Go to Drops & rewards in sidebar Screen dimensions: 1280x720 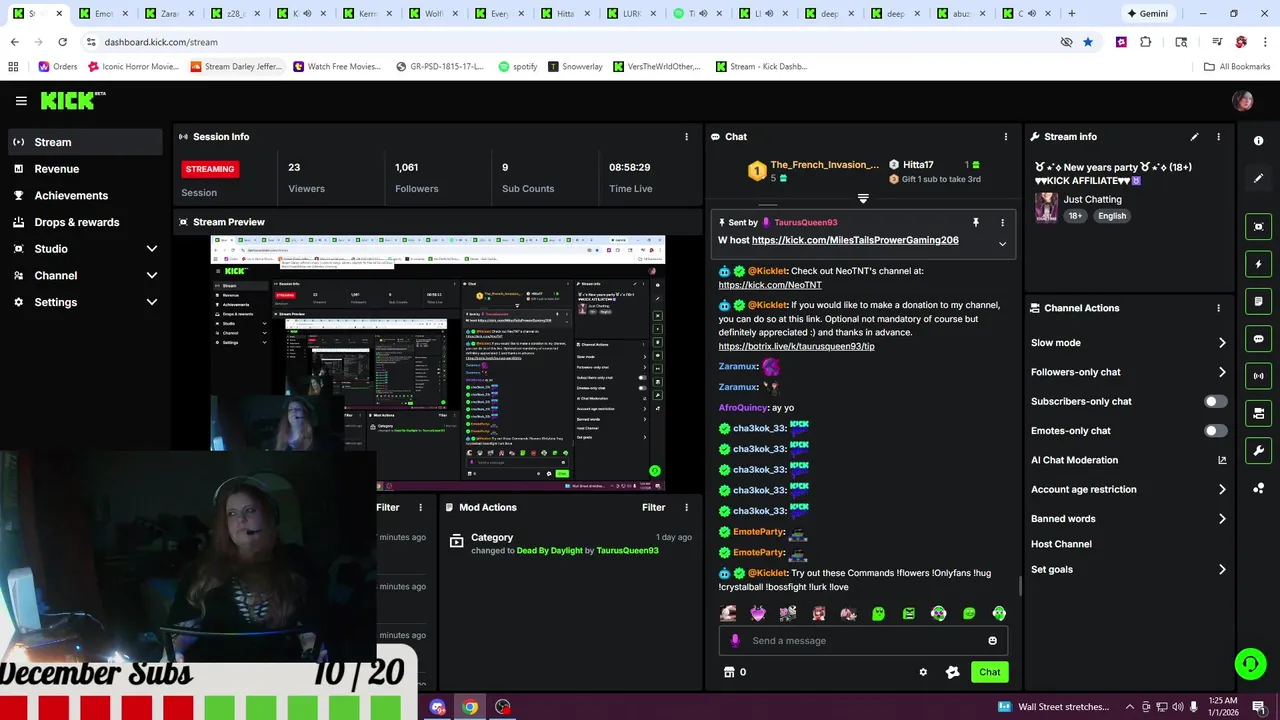click(x=85, y=222)
